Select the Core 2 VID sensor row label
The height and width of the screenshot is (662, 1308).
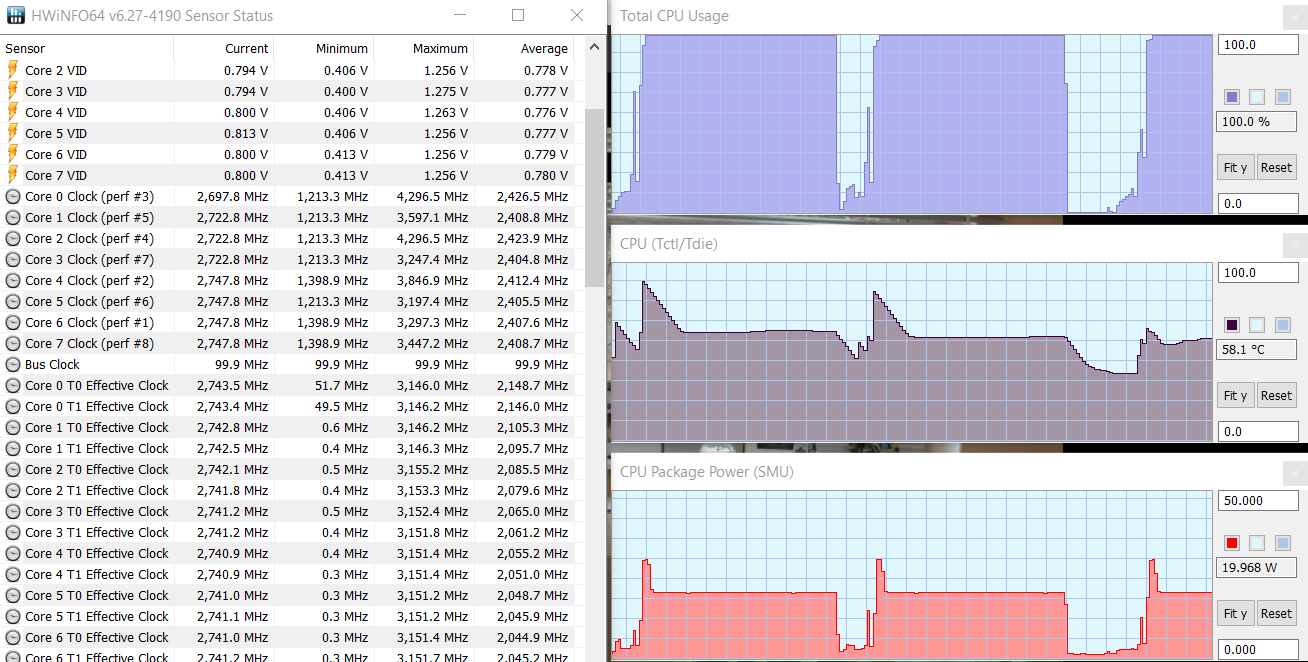tap(56, 70)
